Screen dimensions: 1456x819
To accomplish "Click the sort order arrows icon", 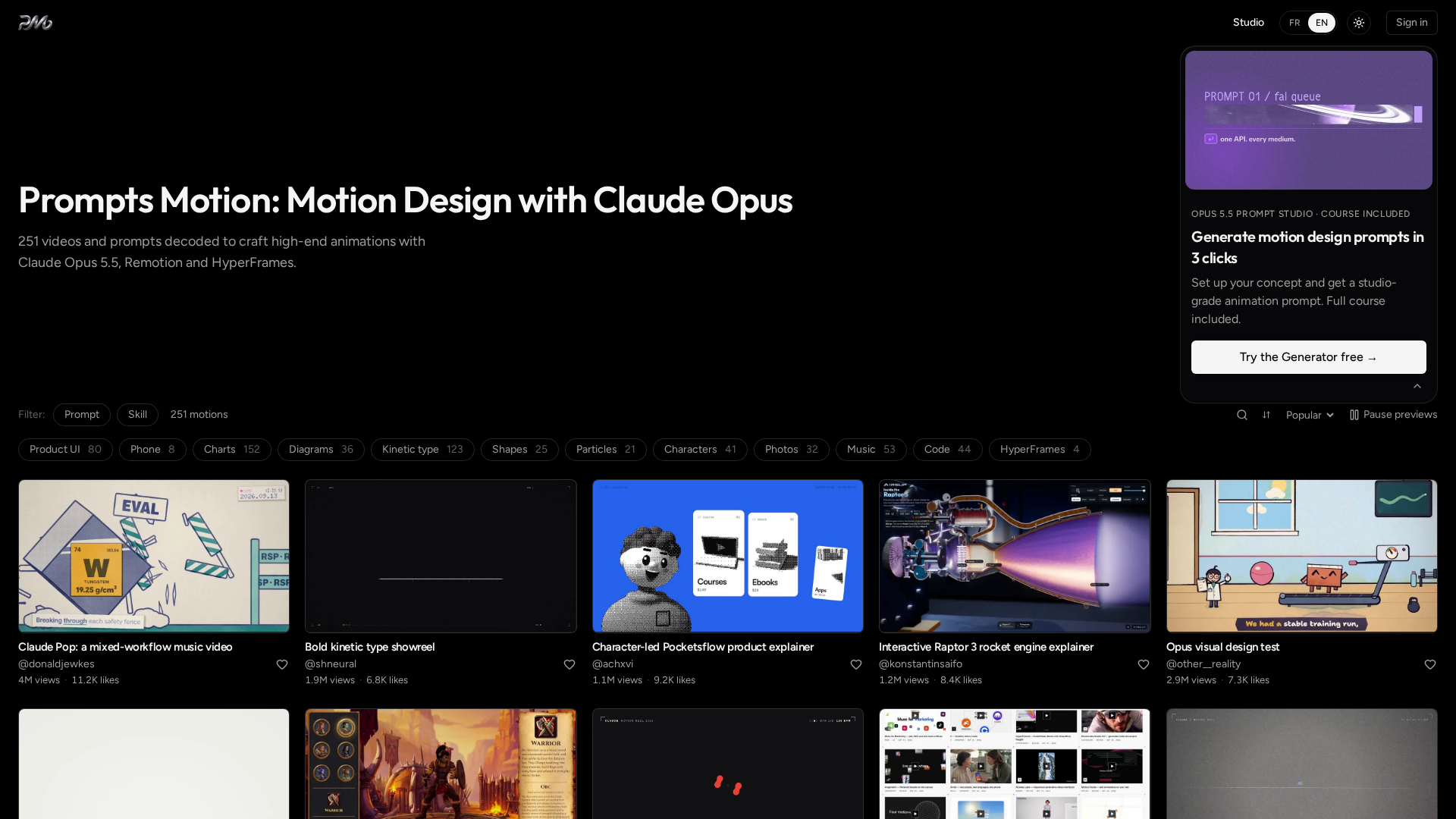I will click(1266, 415).
